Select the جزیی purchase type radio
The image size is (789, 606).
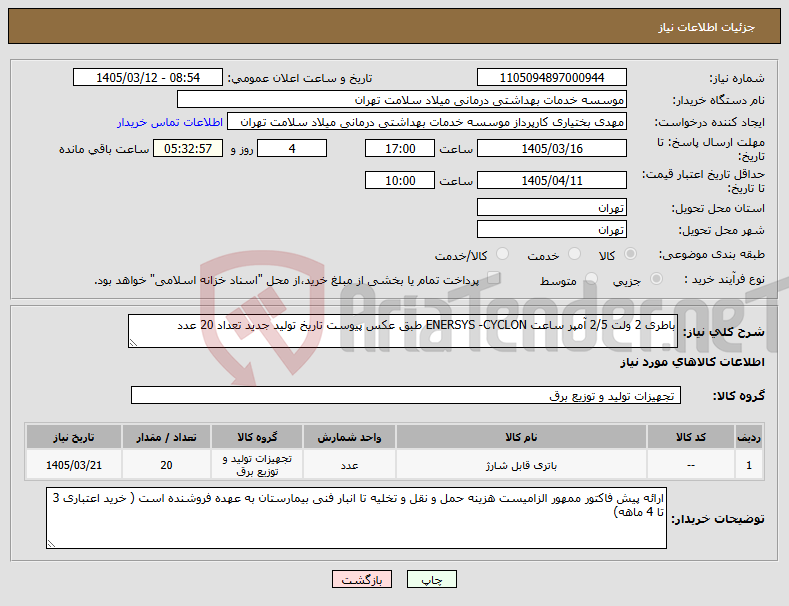pos(656,279)
